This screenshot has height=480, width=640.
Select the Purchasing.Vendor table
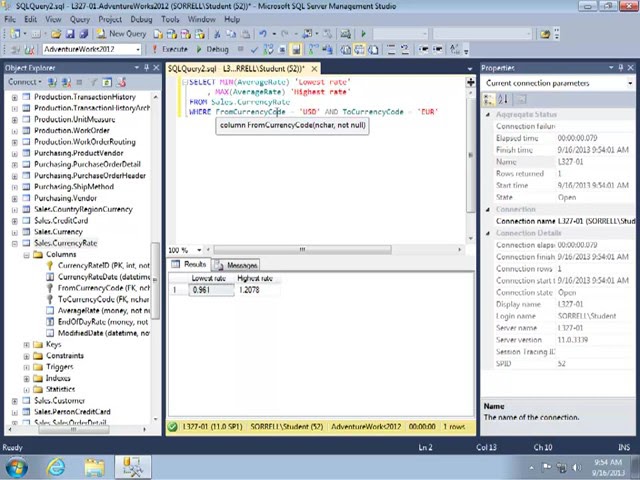[x=65, y=198]
